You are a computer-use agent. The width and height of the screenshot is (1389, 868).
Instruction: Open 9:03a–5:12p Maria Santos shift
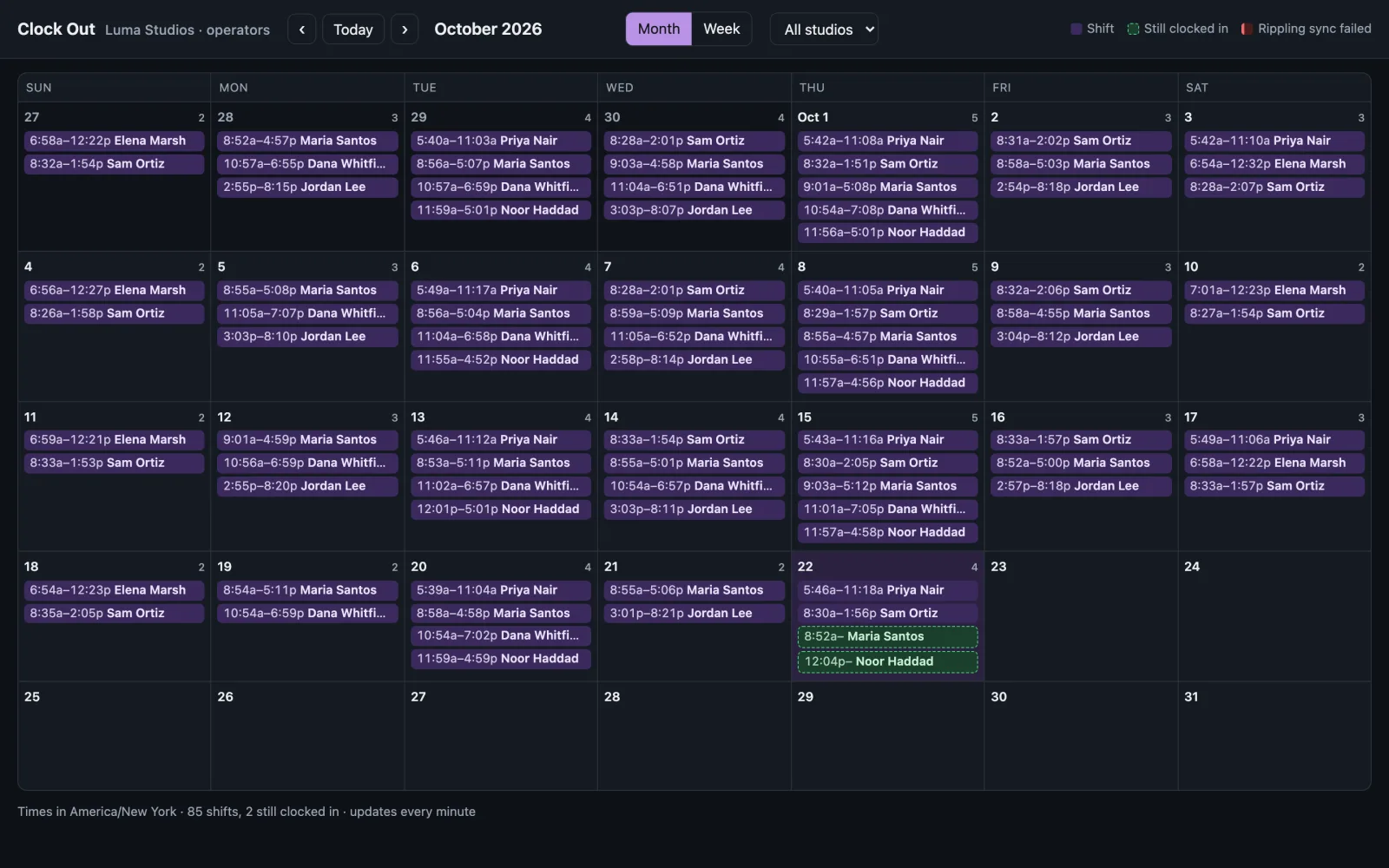point(887,486)
